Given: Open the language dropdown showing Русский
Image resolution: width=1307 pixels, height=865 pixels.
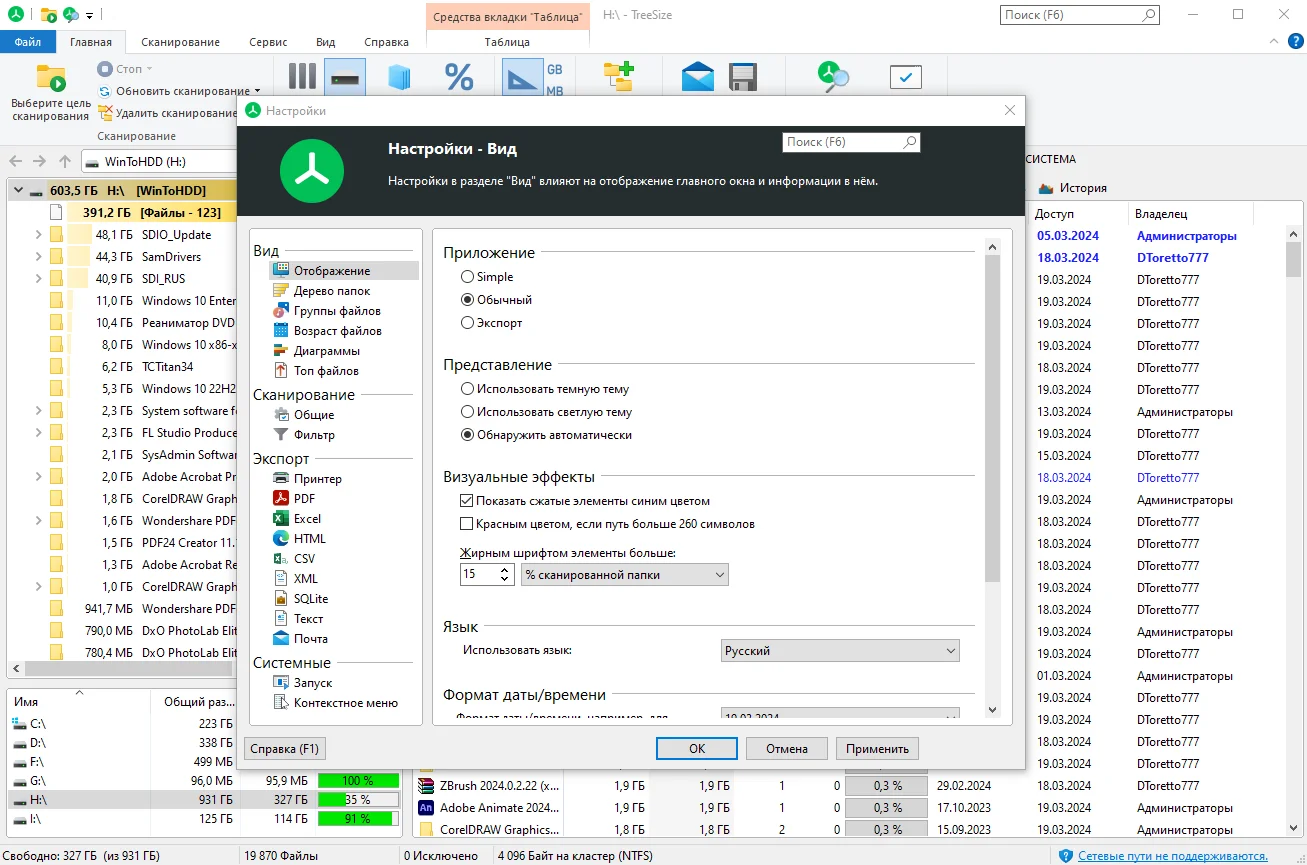Looking at the screenshot, I should click(840, 651).
